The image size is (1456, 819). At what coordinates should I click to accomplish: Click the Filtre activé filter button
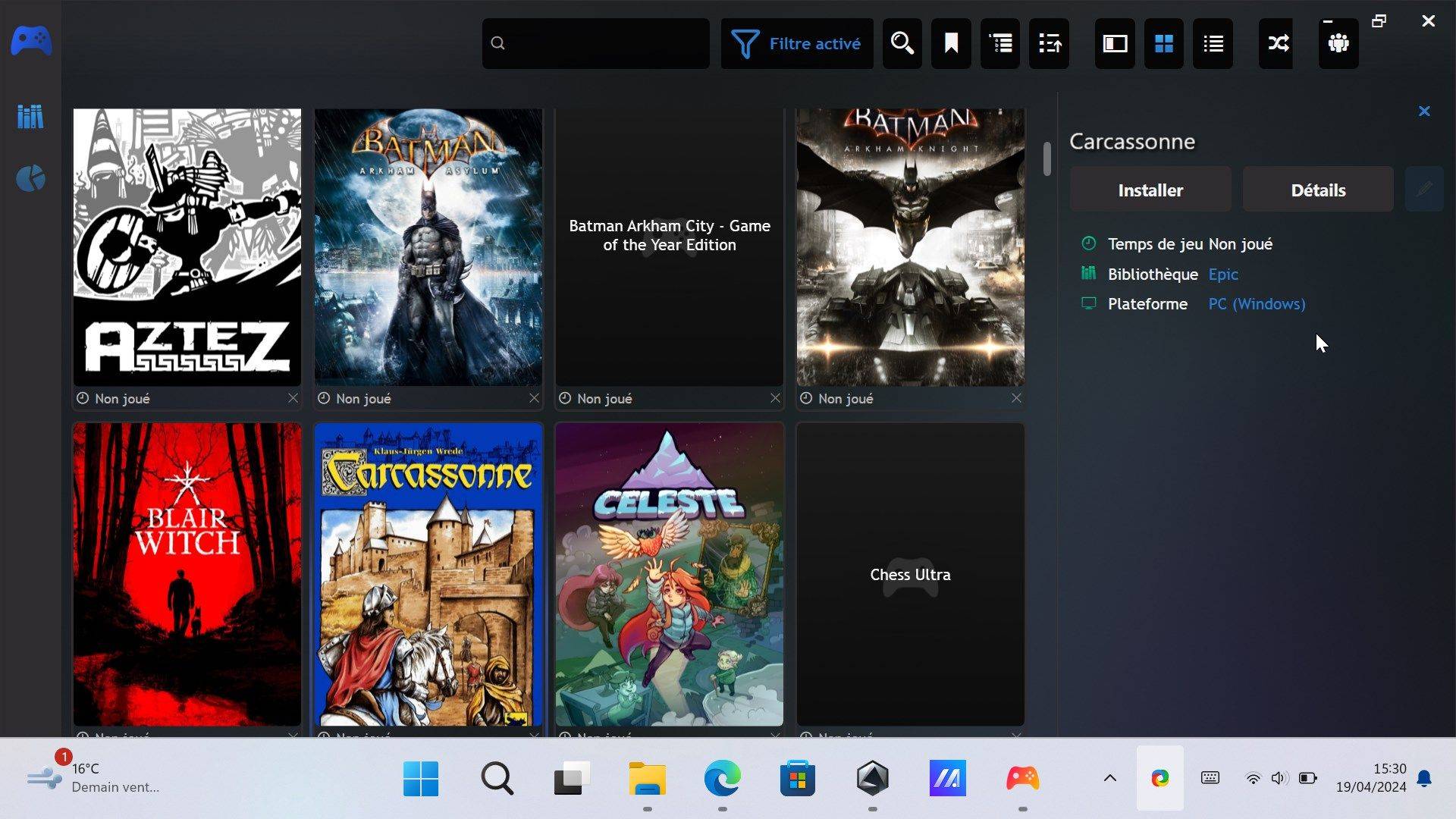click(797, 43)
